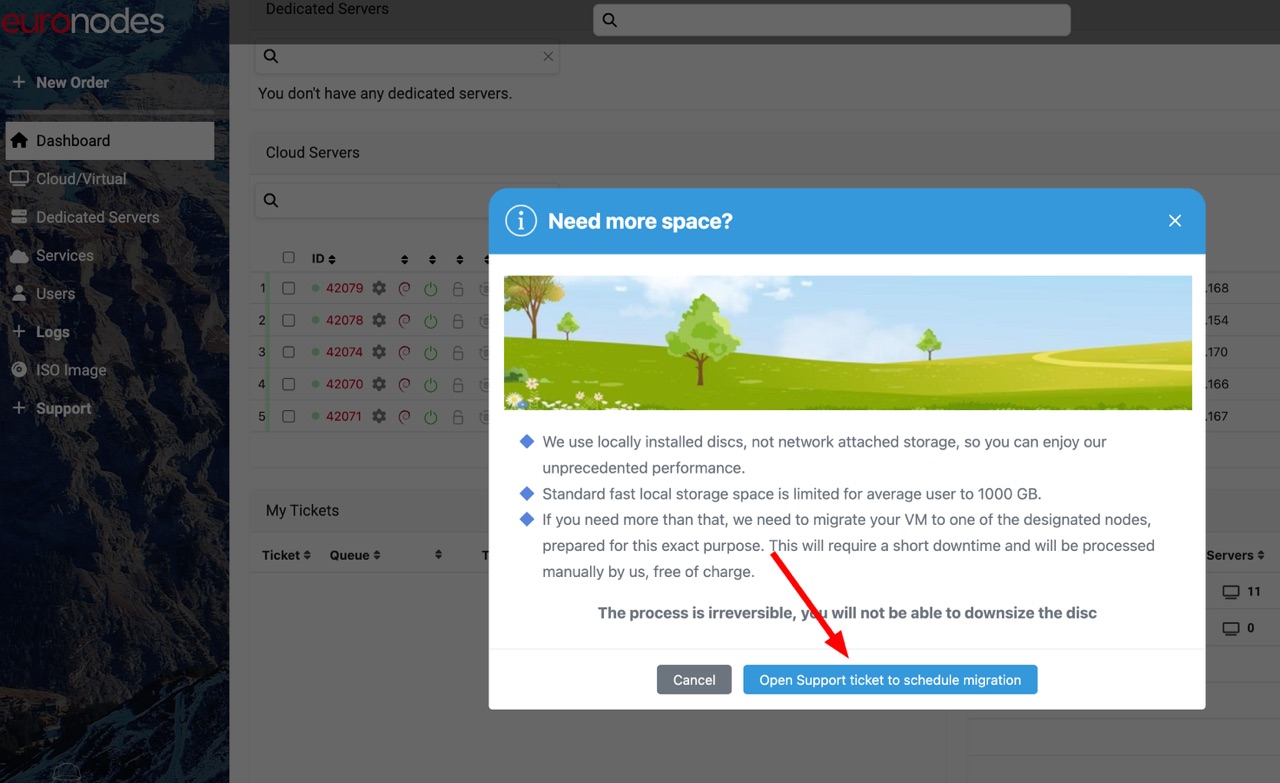Sort tickets by the Queue column
The image size is (1280, 783).
(355, 555)
